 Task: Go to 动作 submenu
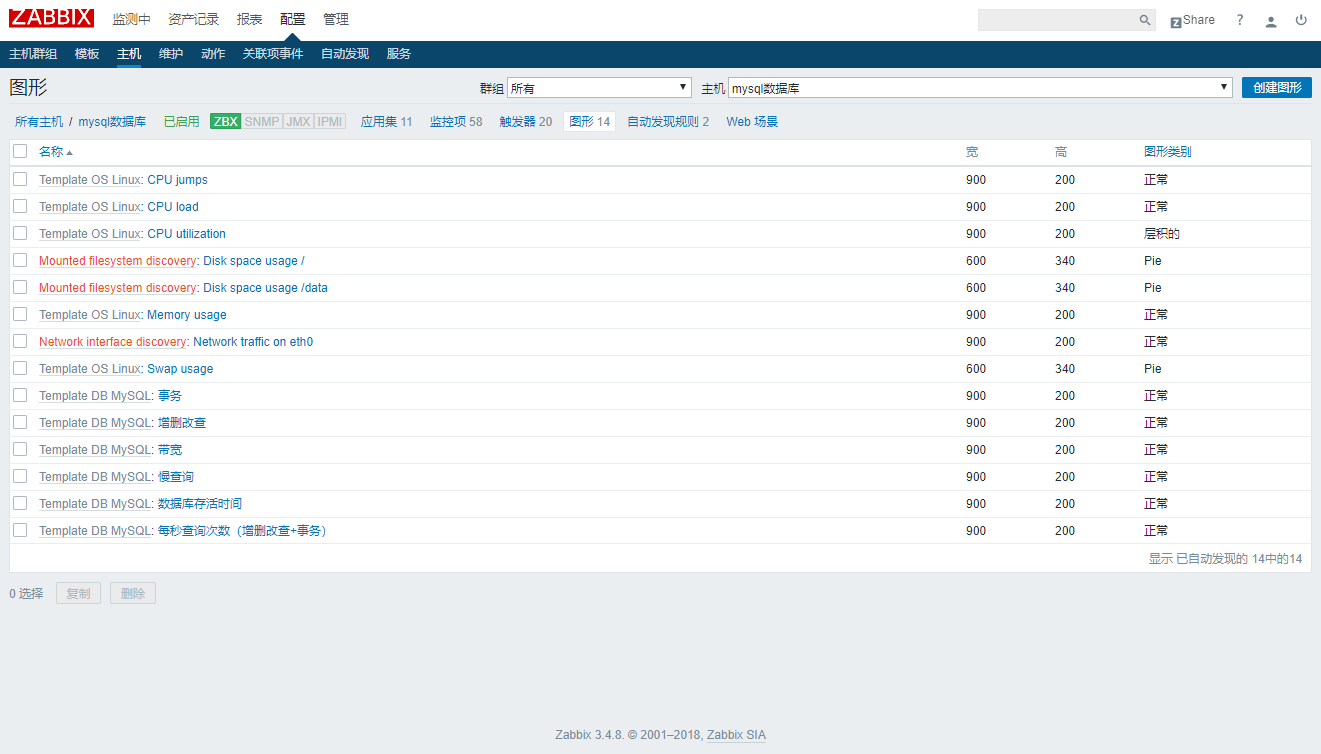tap(213, 54)
